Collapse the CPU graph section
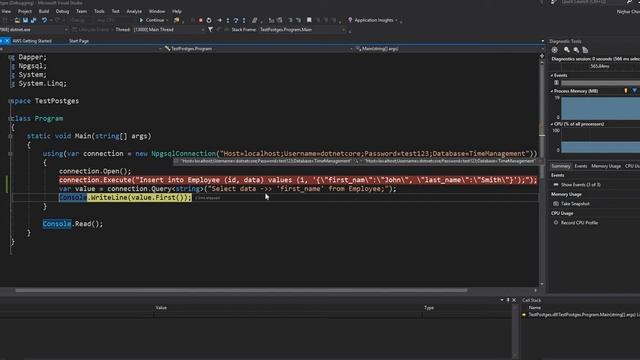 552,124
